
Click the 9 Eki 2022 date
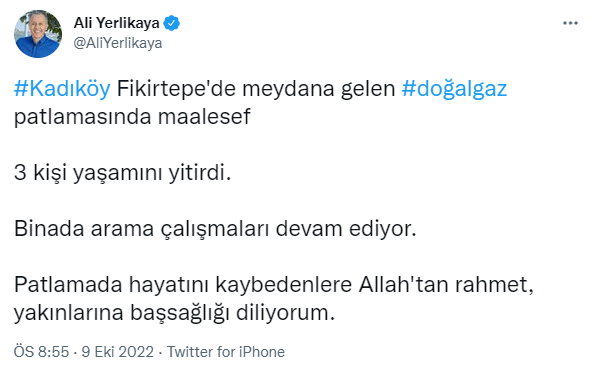click(118, 352)
